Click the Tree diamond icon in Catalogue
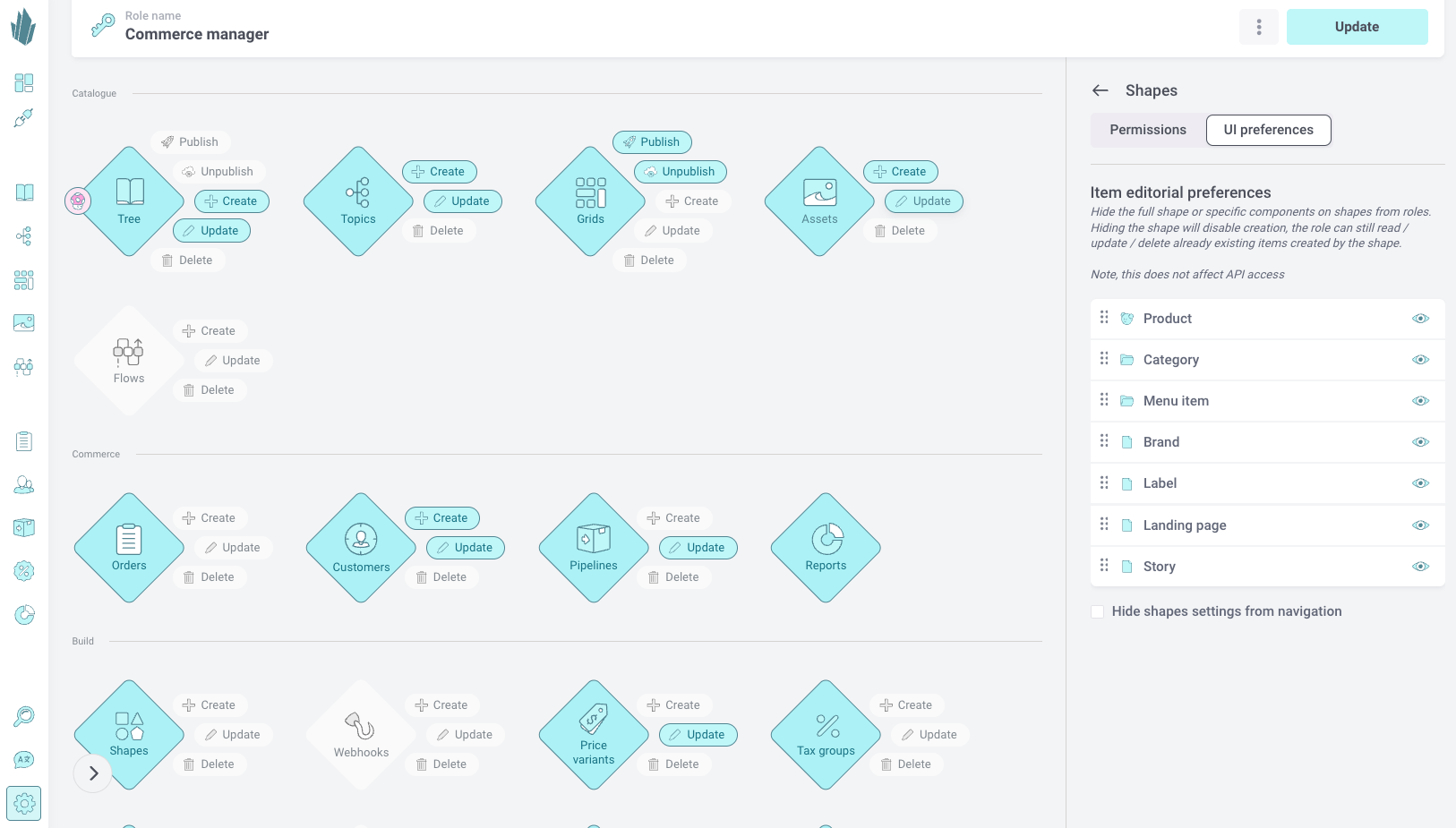Image resolution: width=1456 pixels, height=828 pixels. point(130,201)
